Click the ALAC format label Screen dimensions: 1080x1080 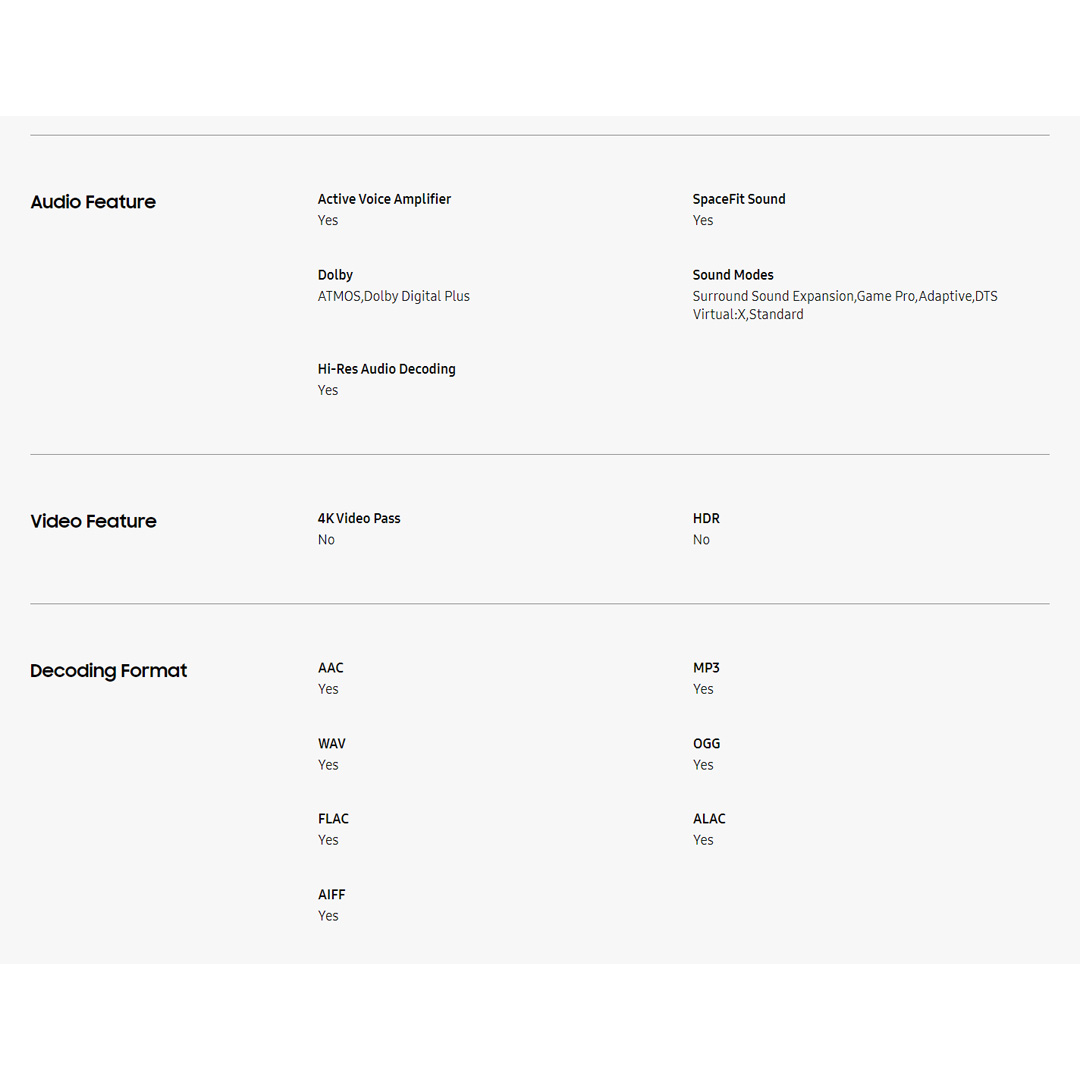[x=709, y=819]
